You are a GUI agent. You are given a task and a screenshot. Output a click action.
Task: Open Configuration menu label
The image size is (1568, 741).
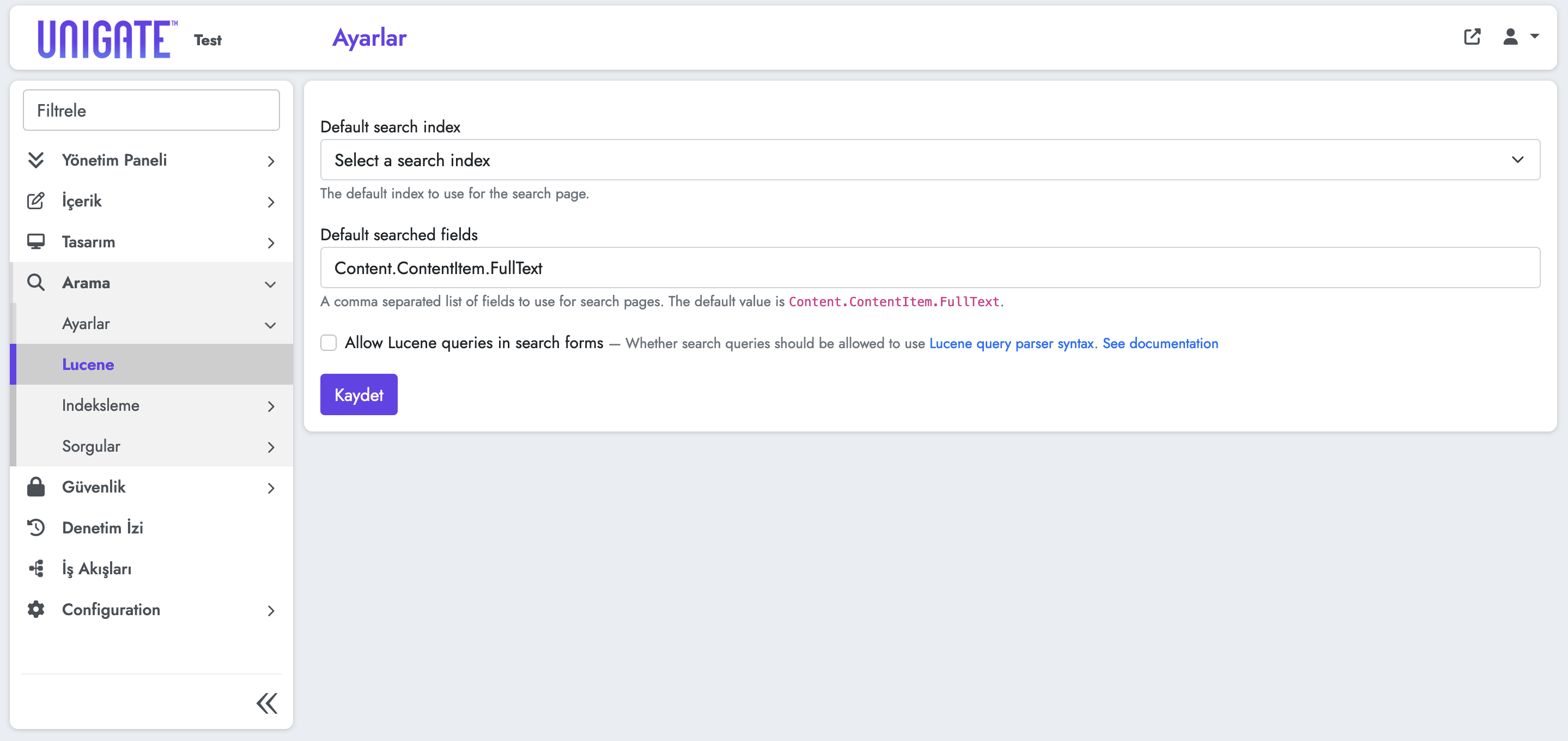(x=111, y=610)
